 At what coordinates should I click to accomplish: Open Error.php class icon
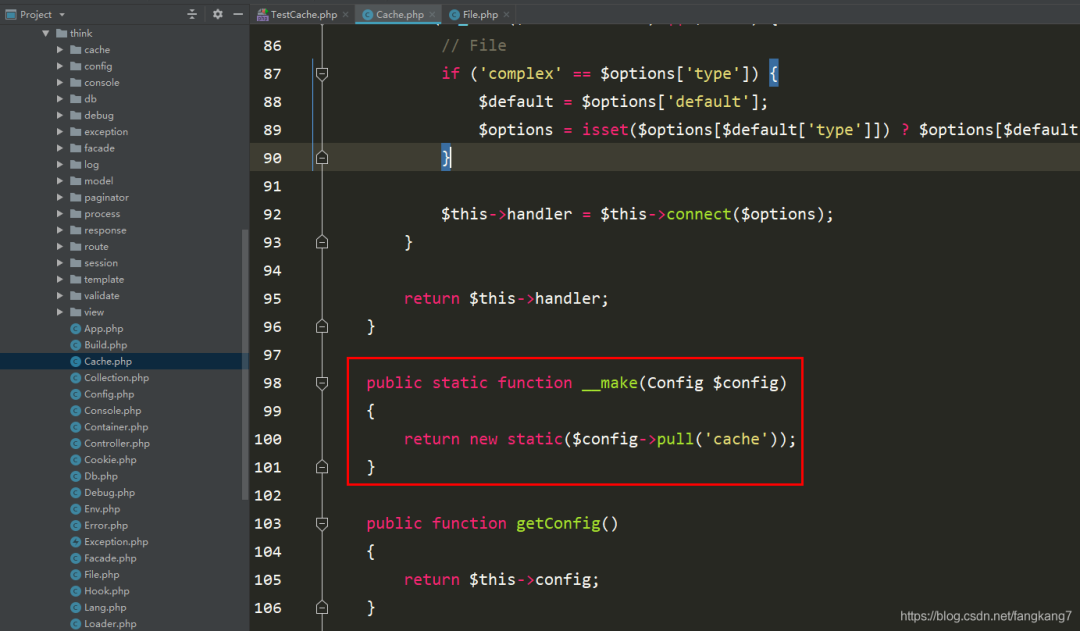76,526
